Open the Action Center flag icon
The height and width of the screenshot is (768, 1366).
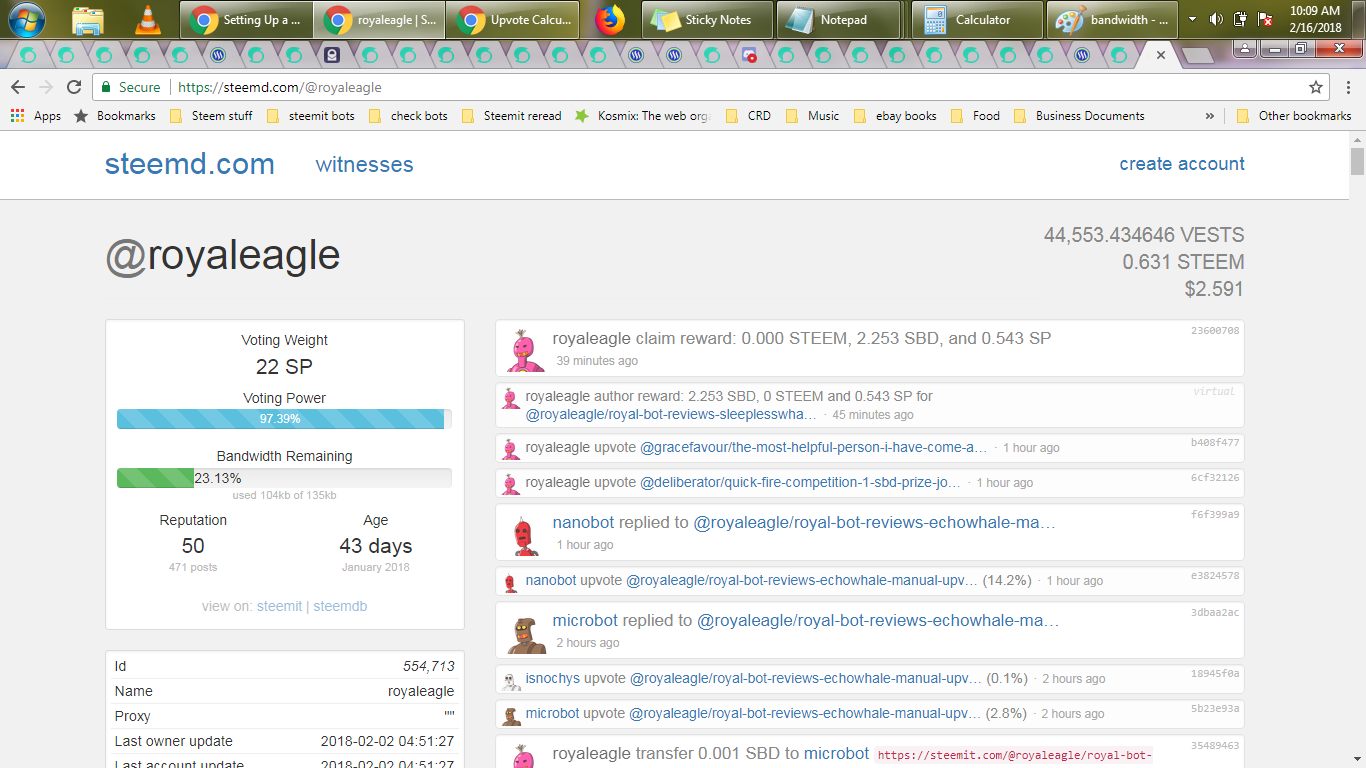[x=1264, y=19]
